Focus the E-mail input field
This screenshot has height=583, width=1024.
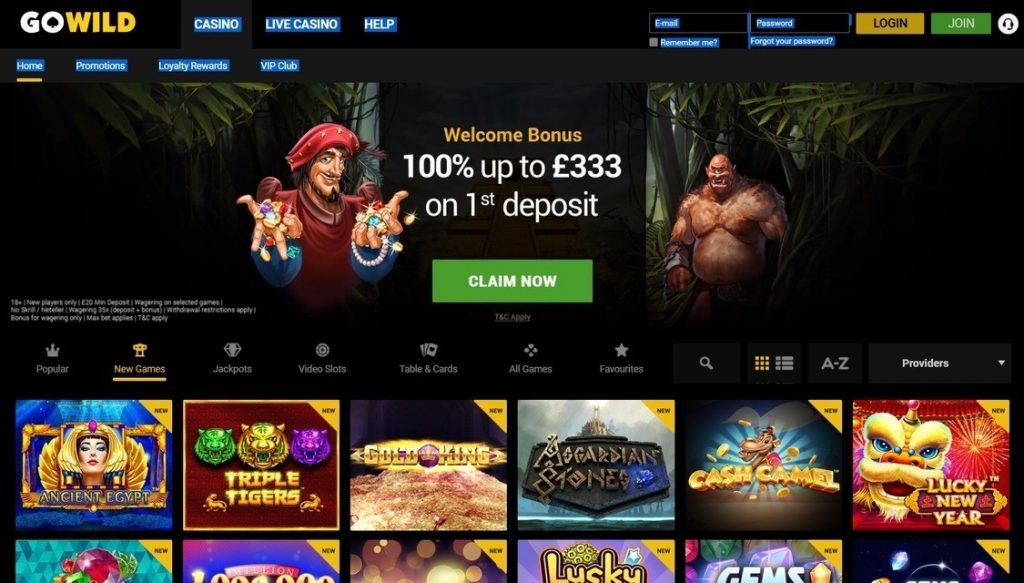click(699, 23)
